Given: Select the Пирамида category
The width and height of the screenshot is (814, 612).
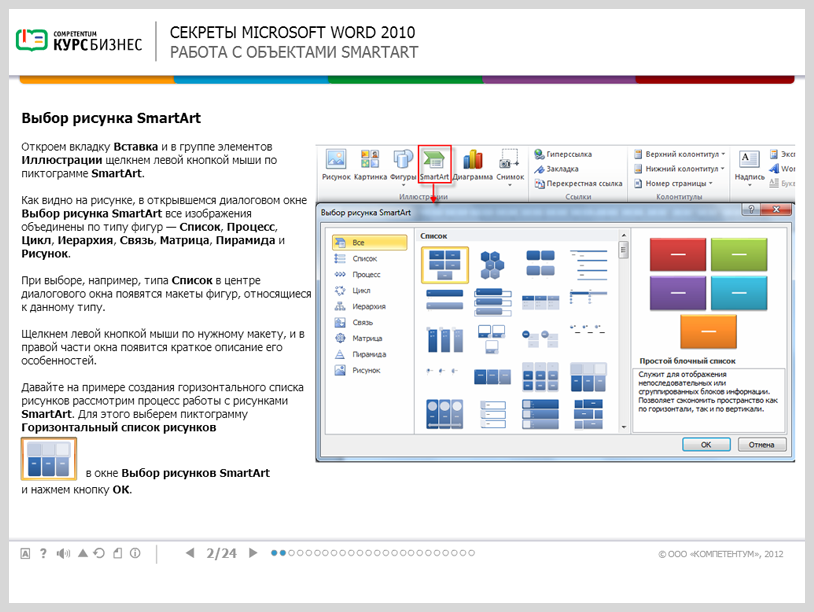Looking at the screenshot, I should [370, 355].
